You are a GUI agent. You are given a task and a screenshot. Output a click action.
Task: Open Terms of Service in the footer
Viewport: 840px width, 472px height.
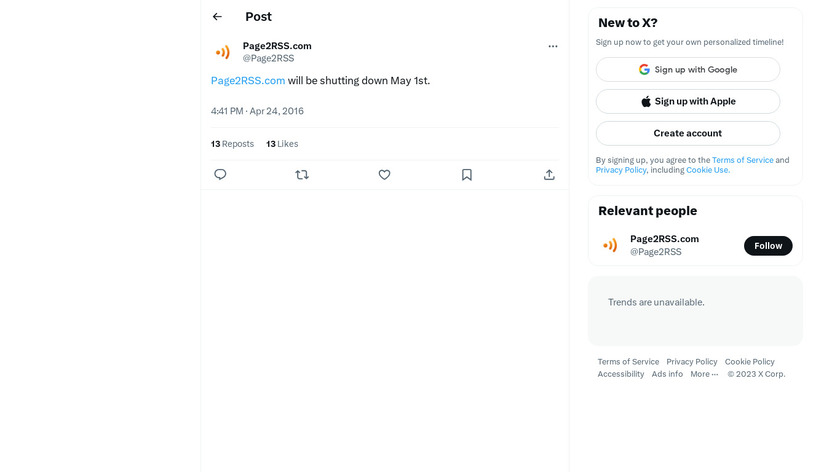[x=628, y=362]
